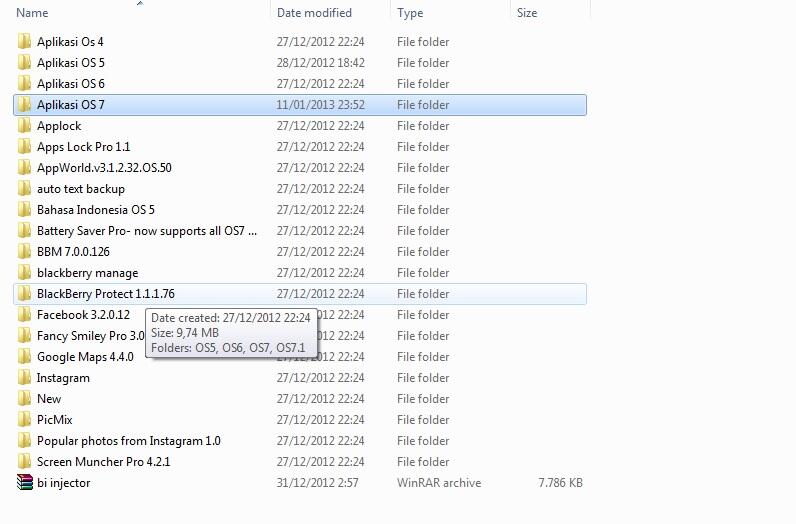Select the 'Applock' name text

[59, 125]
